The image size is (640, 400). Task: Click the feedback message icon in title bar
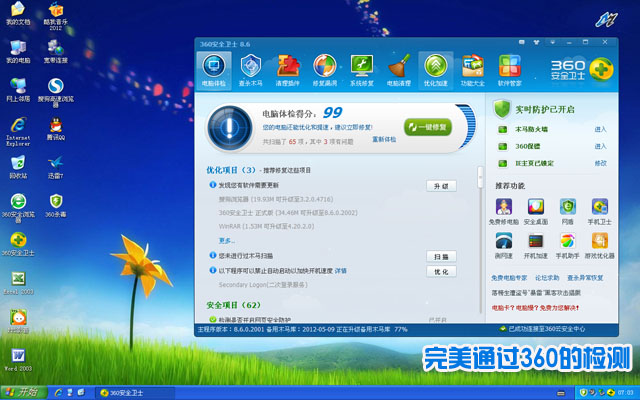click(522, 42)
